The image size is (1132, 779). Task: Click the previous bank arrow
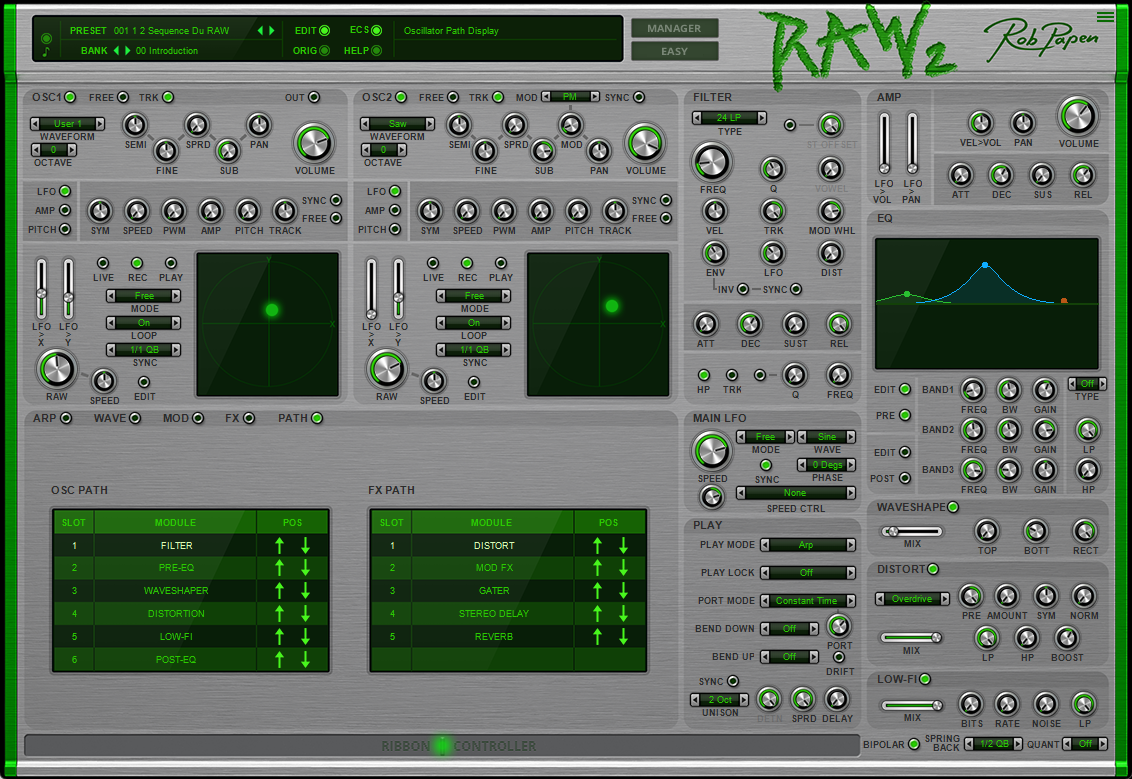click(x=116, y=51)
